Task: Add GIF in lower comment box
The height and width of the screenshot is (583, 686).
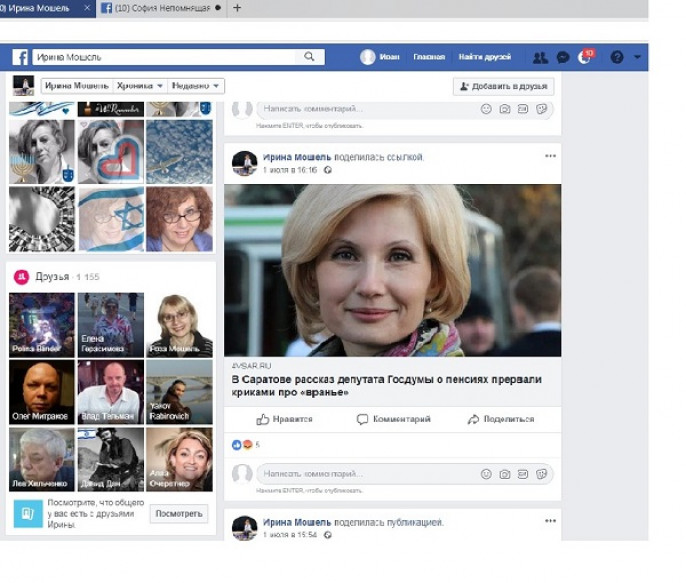Action: tap(523, 474)
